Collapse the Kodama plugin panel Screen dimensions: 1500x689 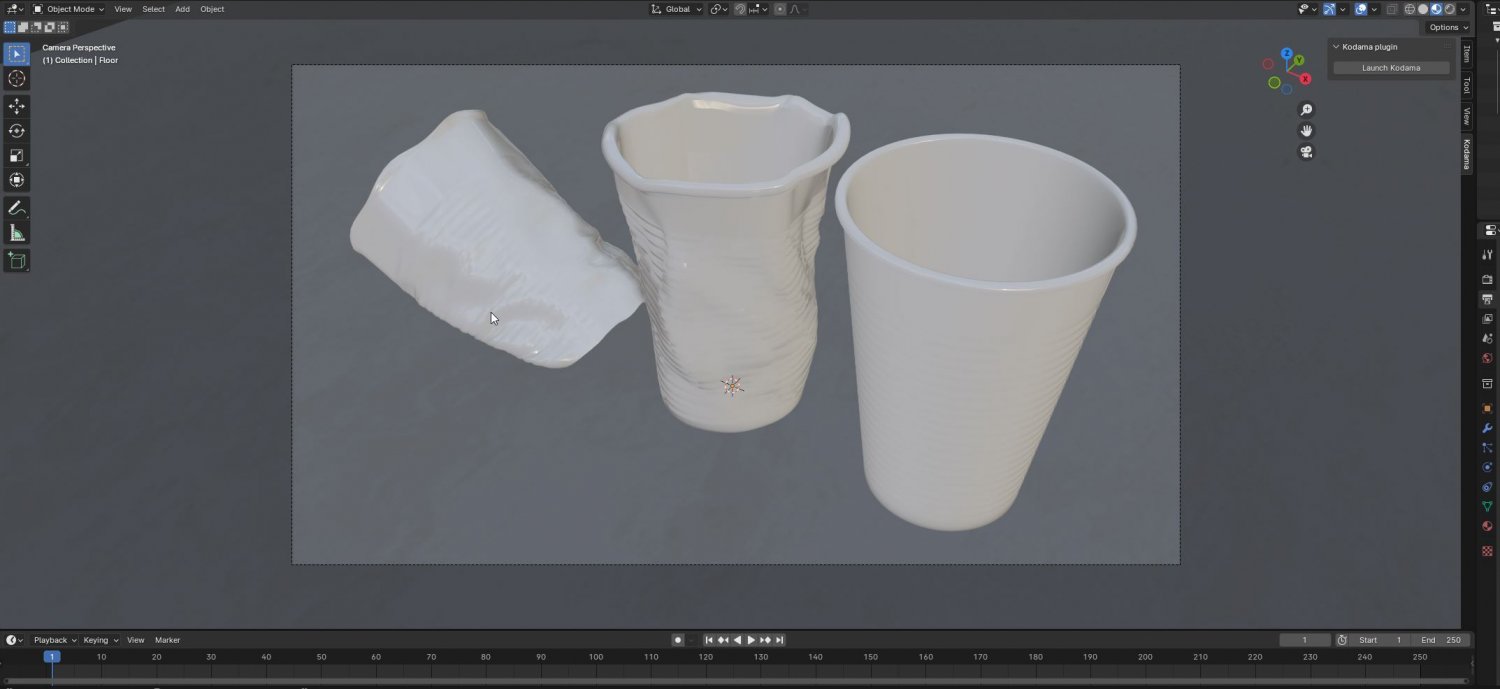[1336, 47]
